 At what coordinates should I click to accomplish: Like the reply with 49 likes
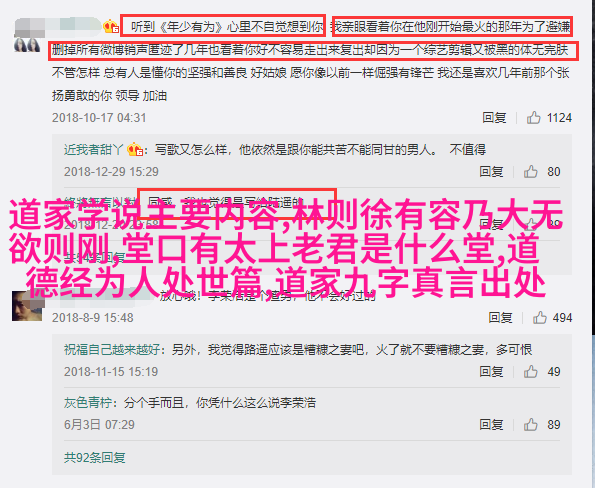click(530, 372)
